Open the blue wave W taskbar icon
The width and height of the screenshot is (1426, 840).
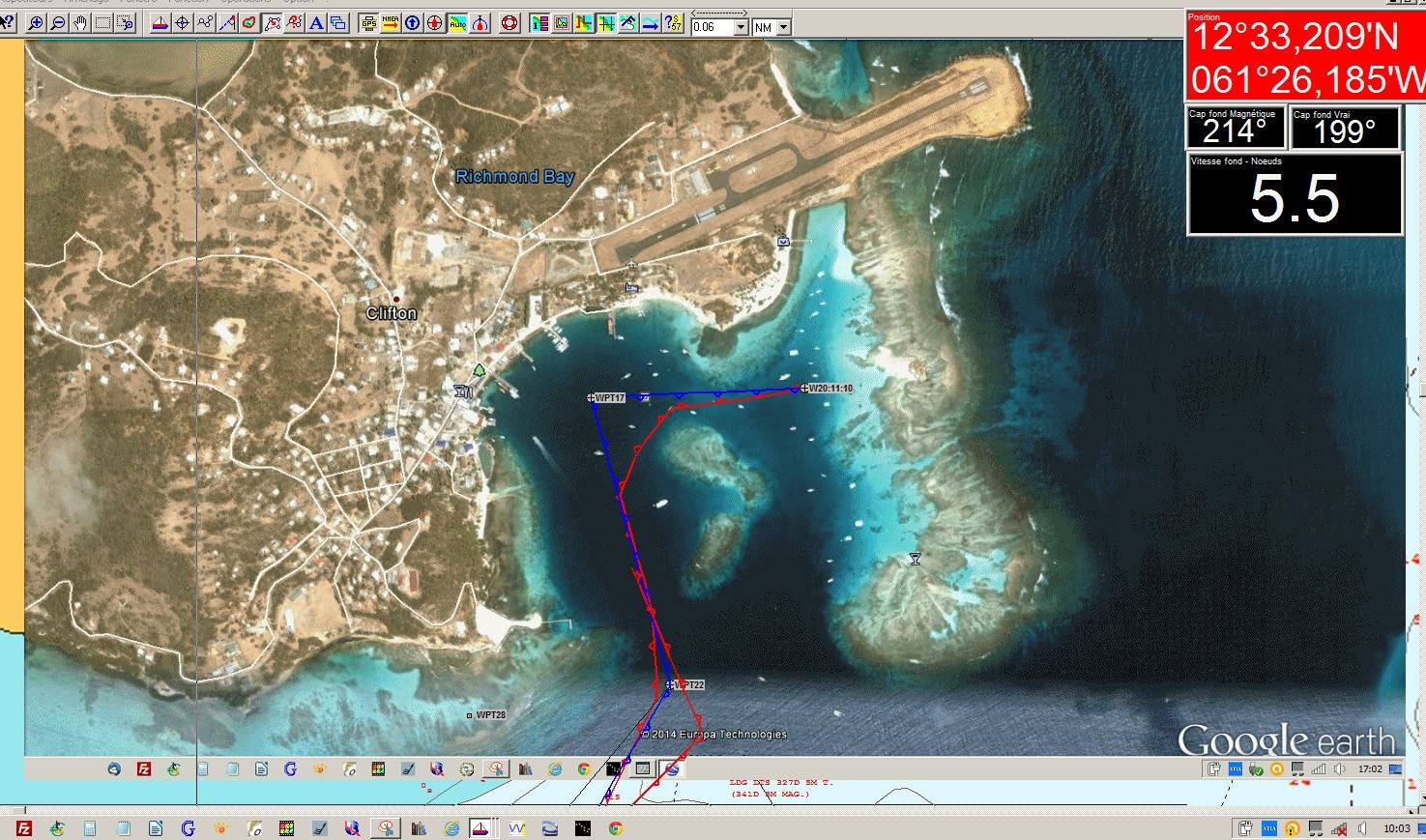(515, 828)
